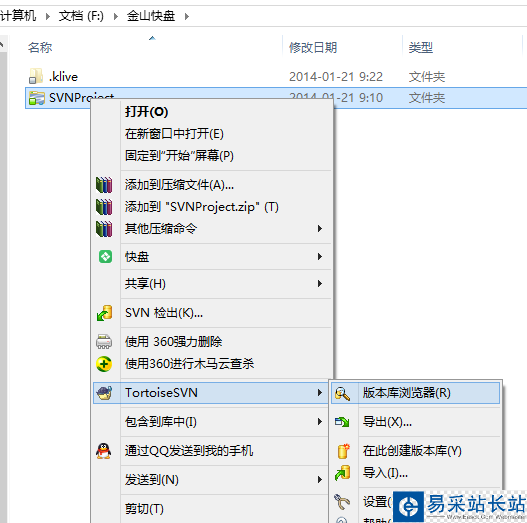The image size is (527, 523).
Task: Click 文件夹 type in the .klive row
Action: point(427,77)
